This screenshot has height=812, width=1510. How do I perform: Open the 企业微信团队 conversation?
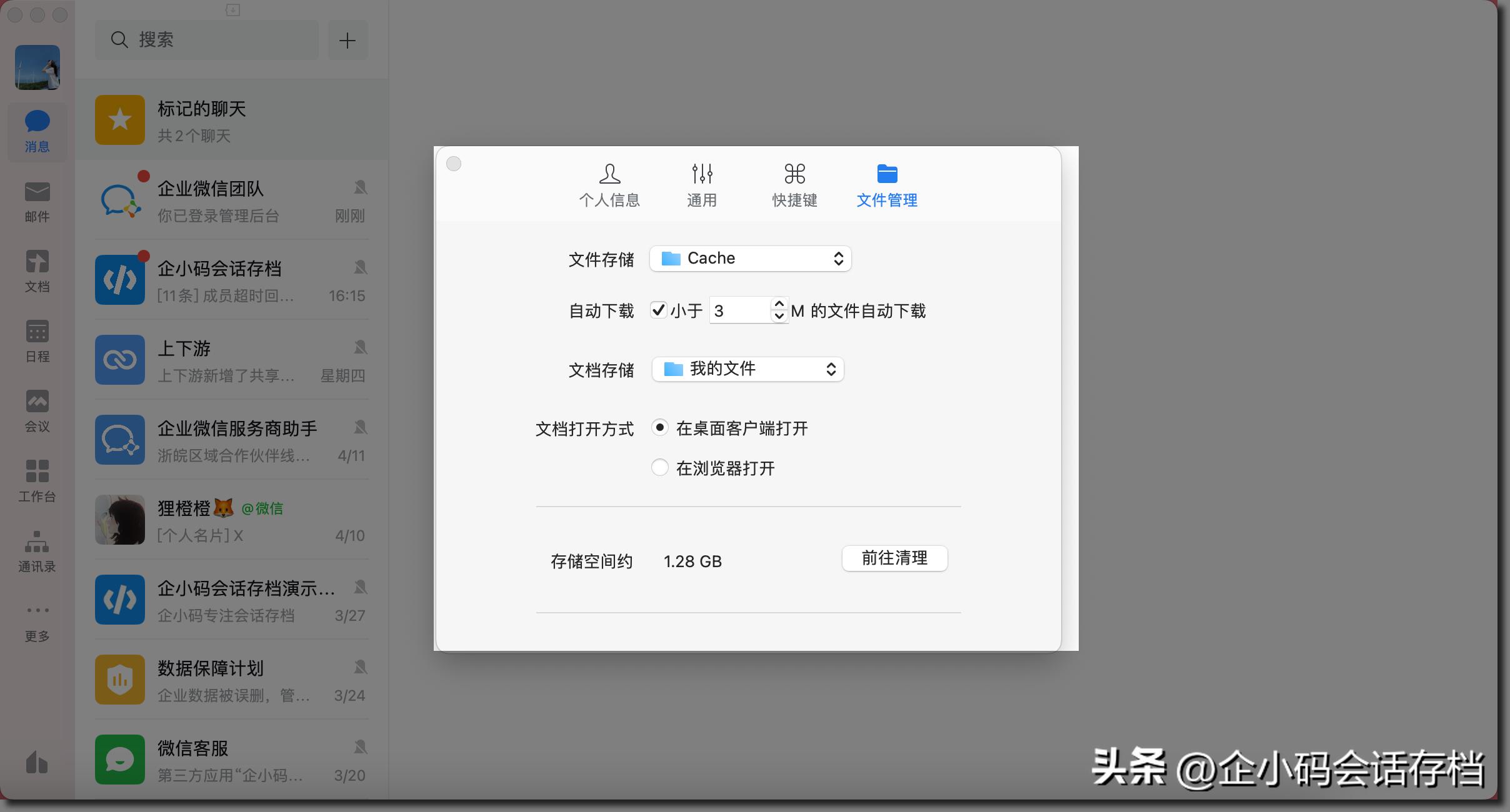click(231, 200)
